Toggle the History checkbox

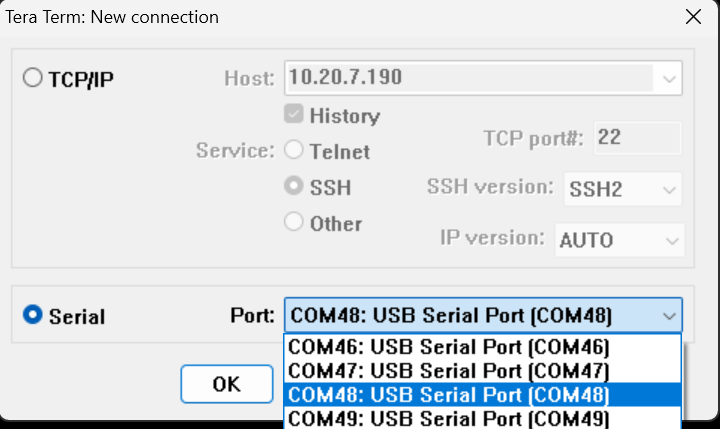pyautogui.click(x=294, y=115)
